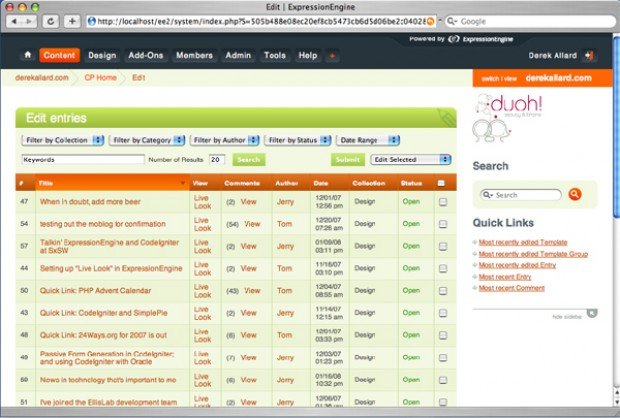Open the Tools menu
Viewport: 620px width, 418px height.
(x=275, y=55)
